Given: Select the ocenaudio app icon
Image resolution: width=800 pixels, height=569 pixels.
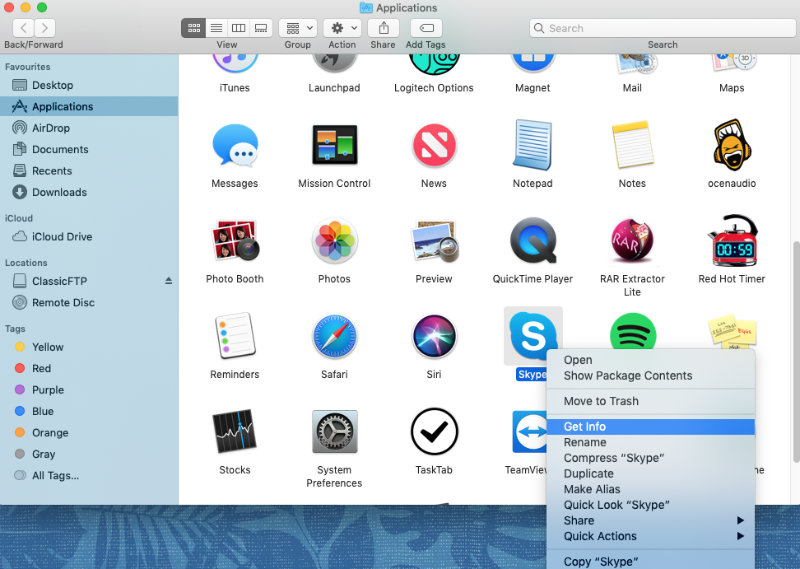Looking at the screenshot, I should (x=732, y=145).
